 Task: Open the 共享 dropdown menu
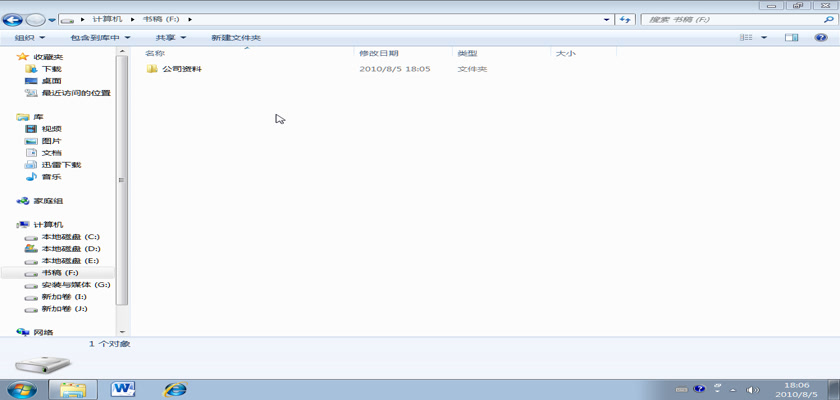[x=170, y=38]
